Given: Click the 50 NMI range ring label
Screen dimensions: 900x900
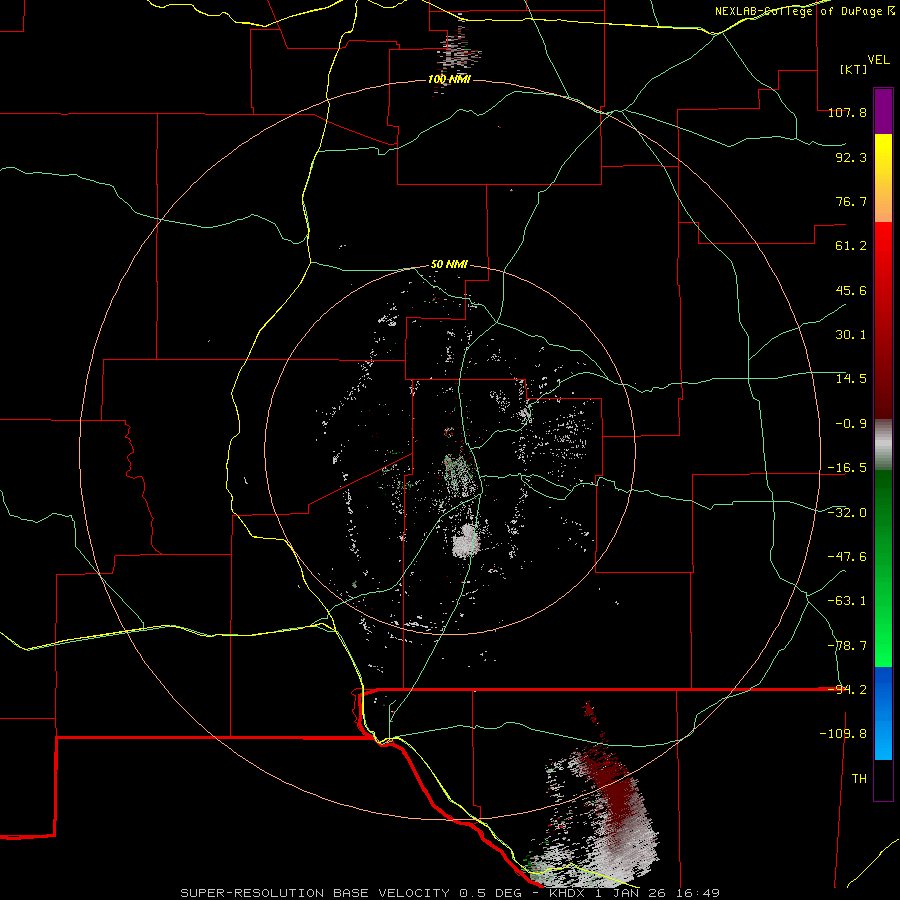Looking at the screenshot, I should pos(449,265).
